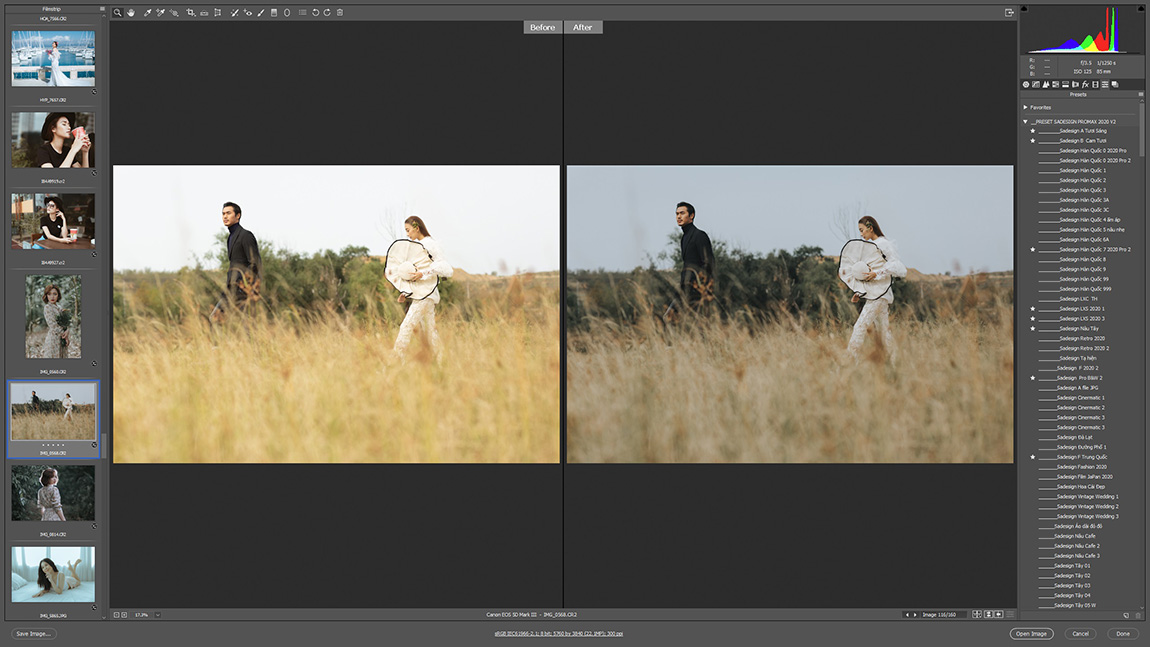Open the Tone Curve panel tab

1035,85
